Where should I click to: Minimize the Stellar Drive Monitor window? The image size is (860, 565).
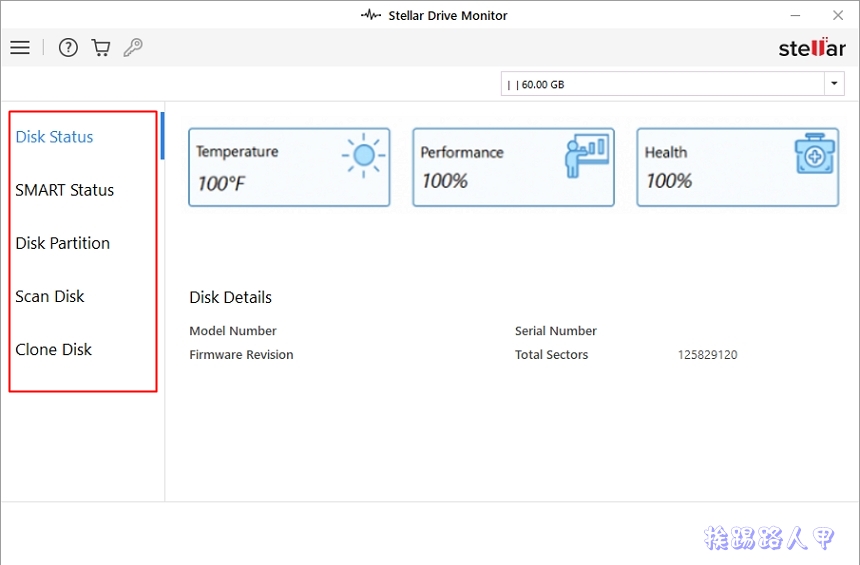tap(795, 15)
